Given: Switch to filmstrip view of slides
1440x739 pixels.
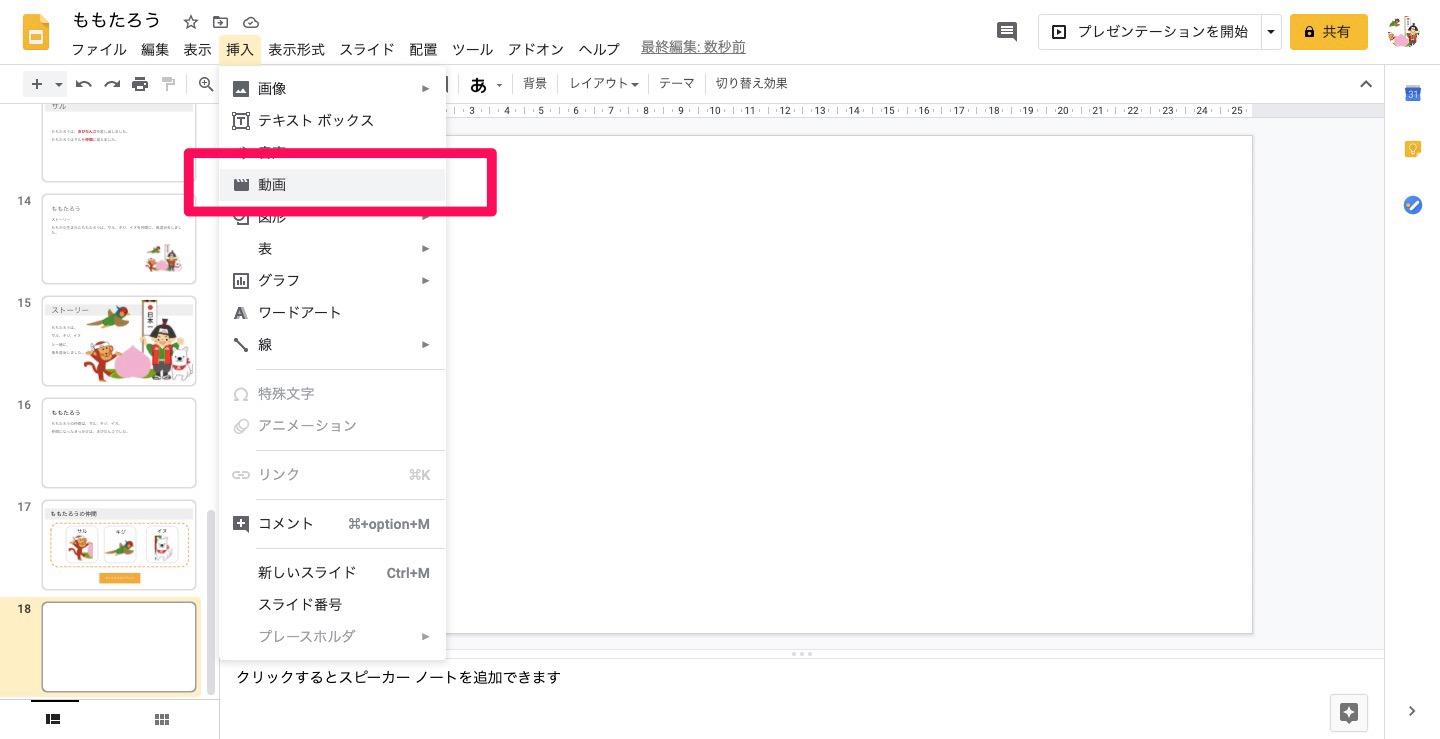Looking at the screenshot, I should tap(53, 719).
